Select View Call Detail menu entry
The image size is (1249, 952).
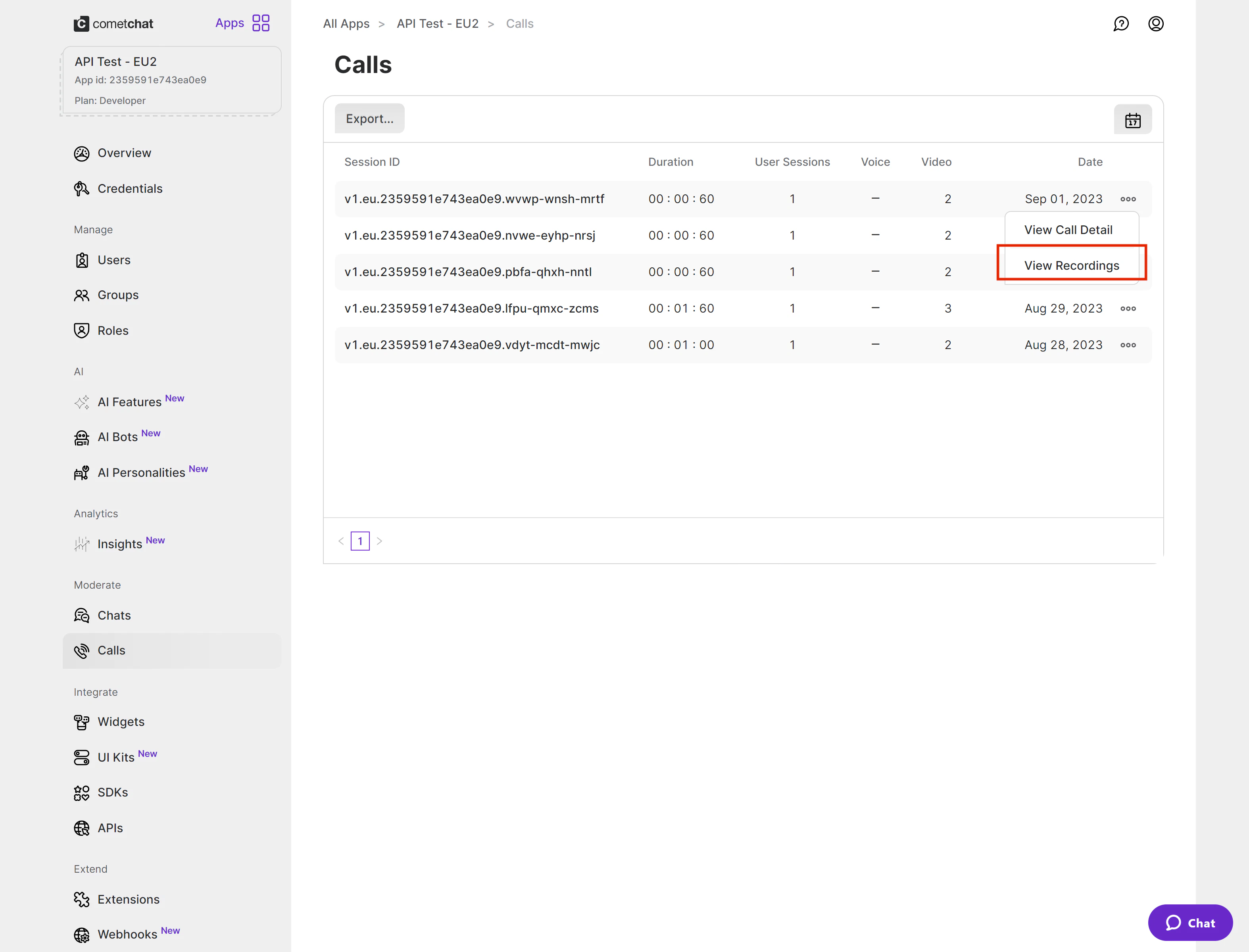1068,230
